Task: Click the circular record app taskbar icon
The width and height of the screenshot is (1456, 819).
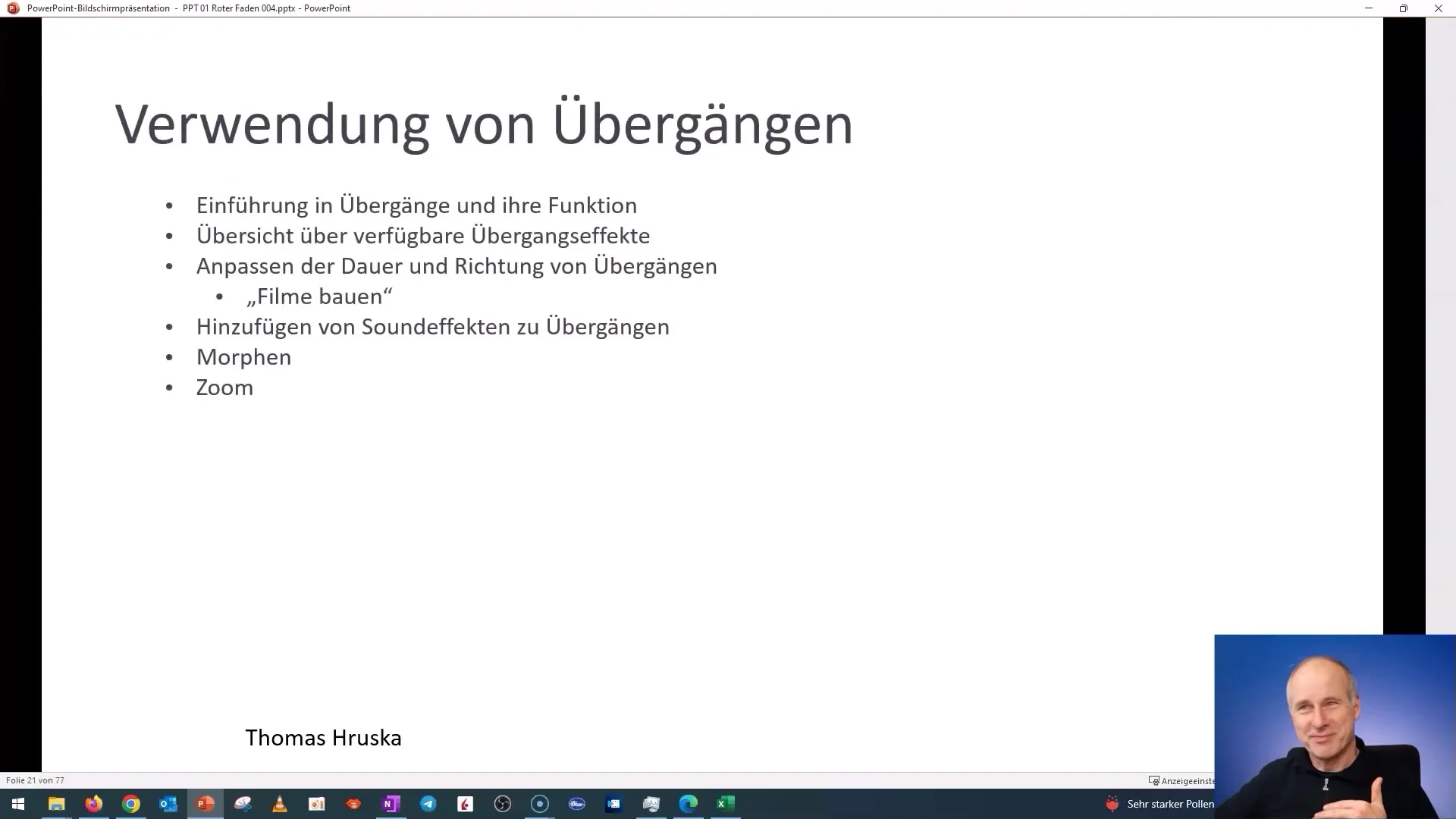Action: click(539, 804)
